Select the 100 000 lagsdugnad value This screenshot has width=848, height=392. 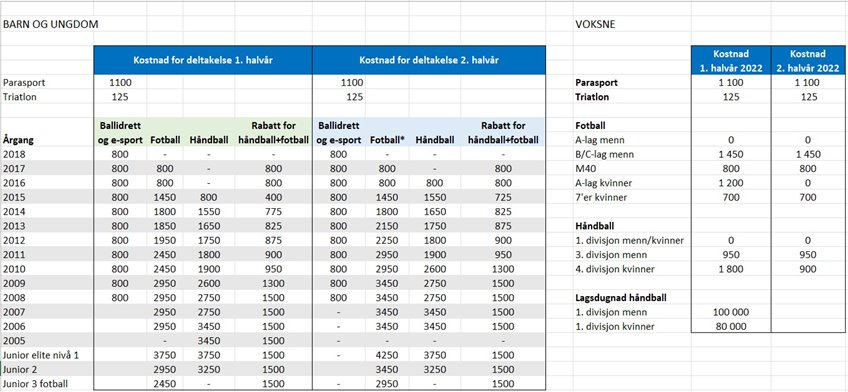pyautogui.click(x=731, y=312)
